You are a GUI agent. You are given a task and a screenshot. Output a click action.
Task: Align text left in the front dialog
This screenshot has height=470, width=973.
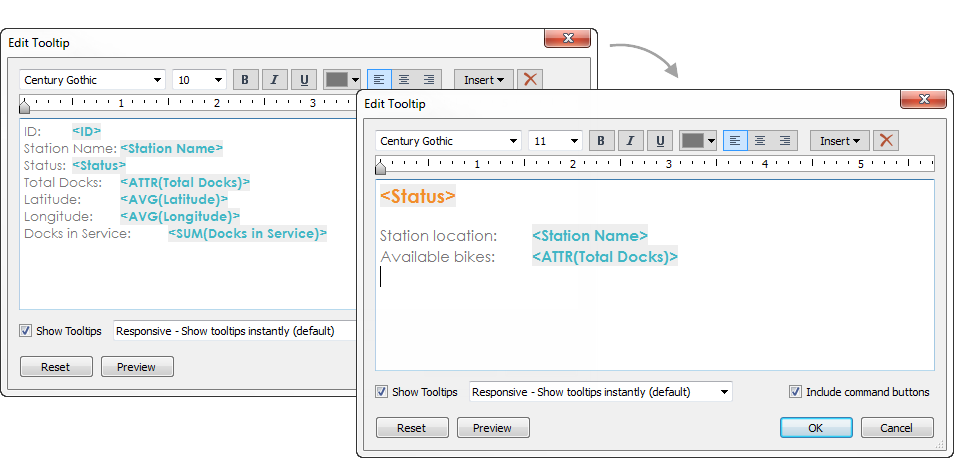pos(735,141)
